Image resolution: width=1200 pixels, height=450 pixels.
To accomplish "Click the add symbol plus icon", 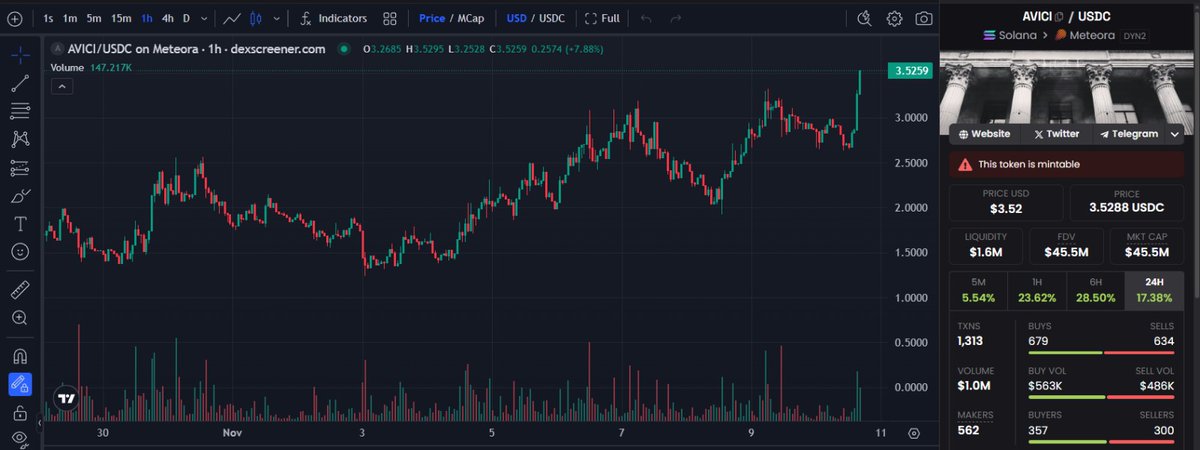I will pyautogui.click(x=14, y=18).
